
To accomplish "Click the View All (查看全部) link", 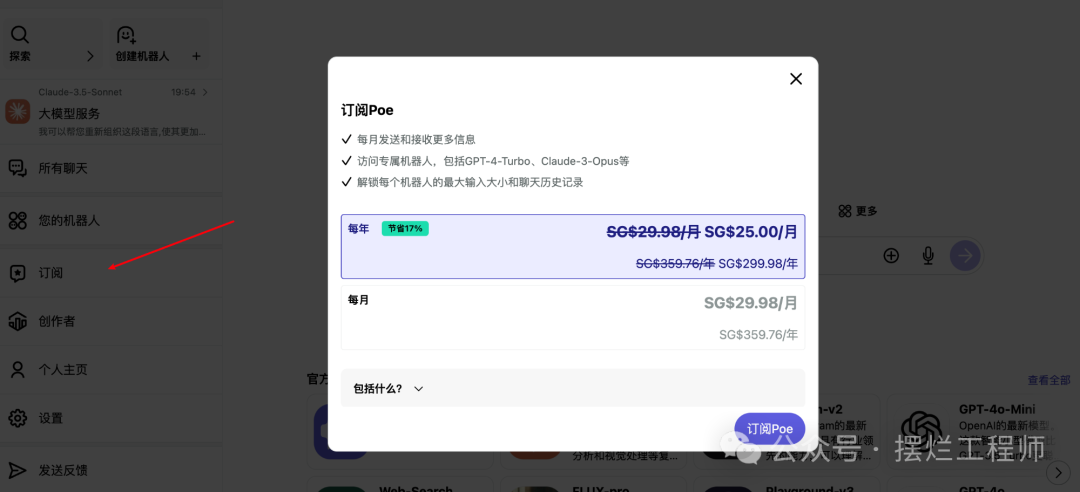I will (1048, 380).
